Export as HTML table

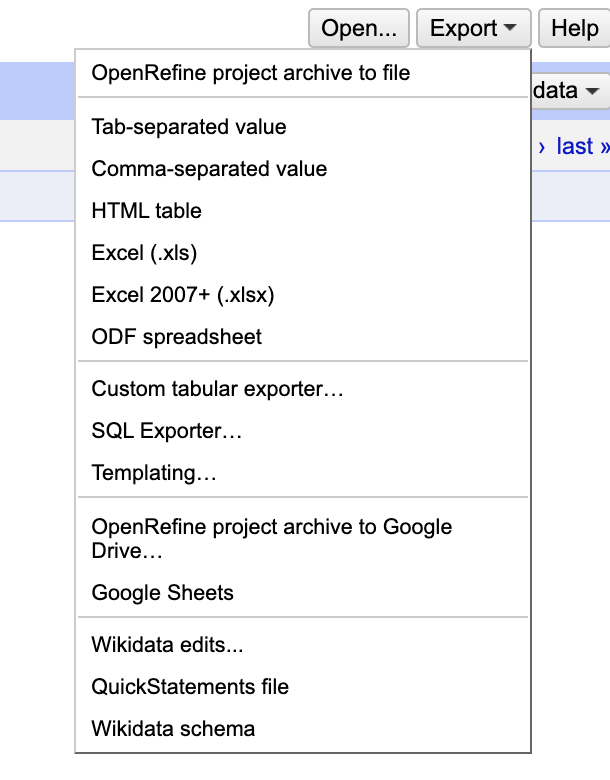(303, 210)
